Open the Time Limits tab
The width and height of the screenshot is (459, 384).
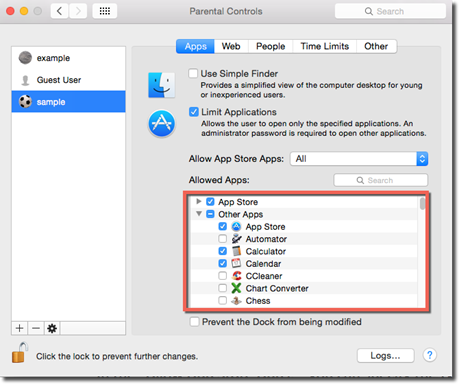[x=325, y=46]
